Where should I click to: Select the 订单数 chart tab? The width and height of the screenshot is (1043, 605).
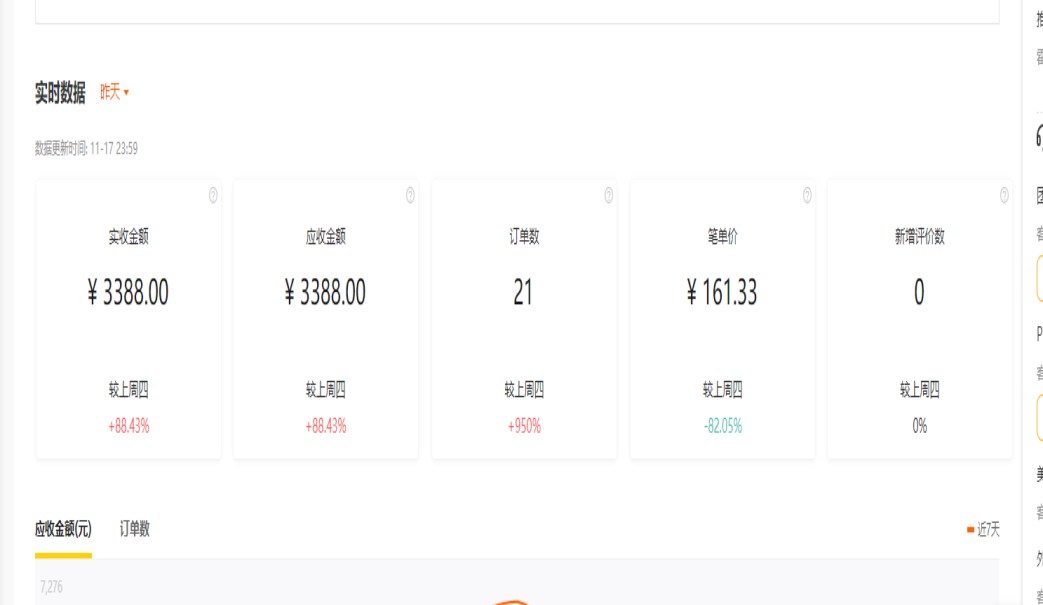(135, 529)
